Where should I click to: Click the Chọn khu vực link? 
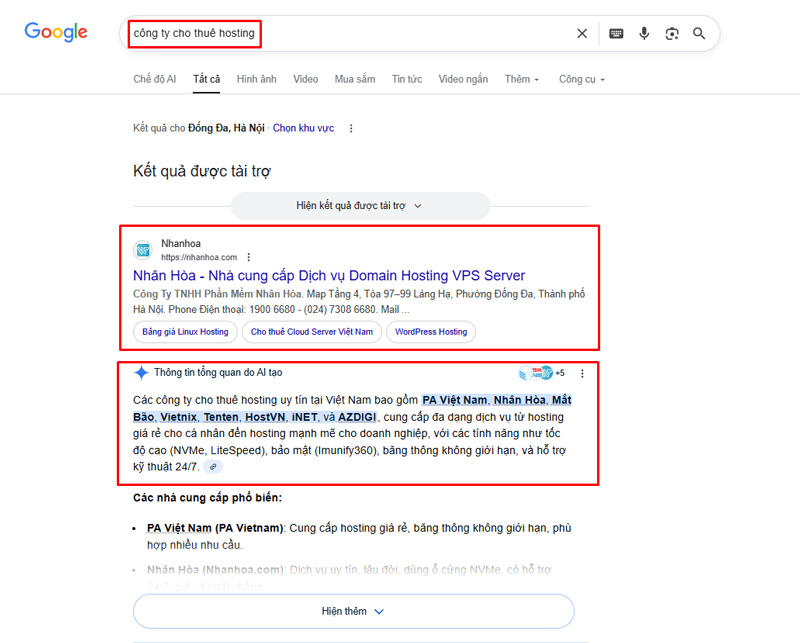pos(303,128)
